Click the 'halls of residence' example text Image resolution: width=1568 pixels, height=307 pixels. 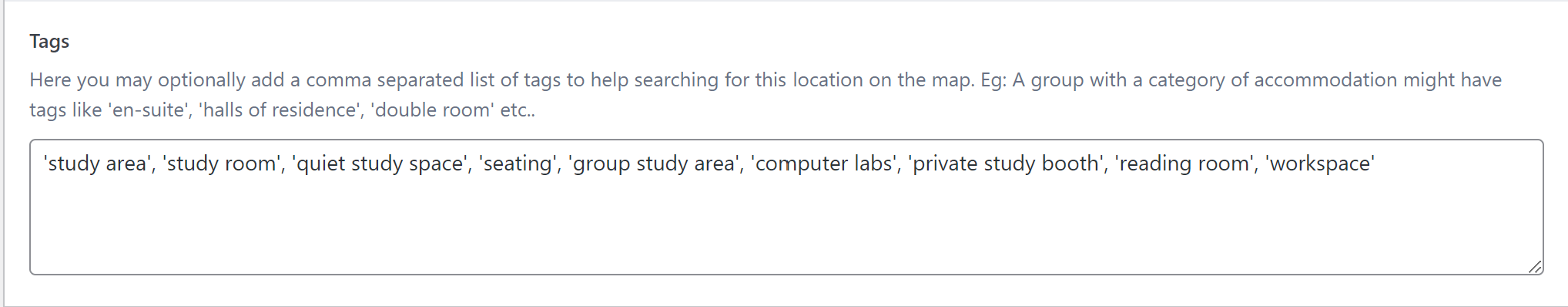279,110
